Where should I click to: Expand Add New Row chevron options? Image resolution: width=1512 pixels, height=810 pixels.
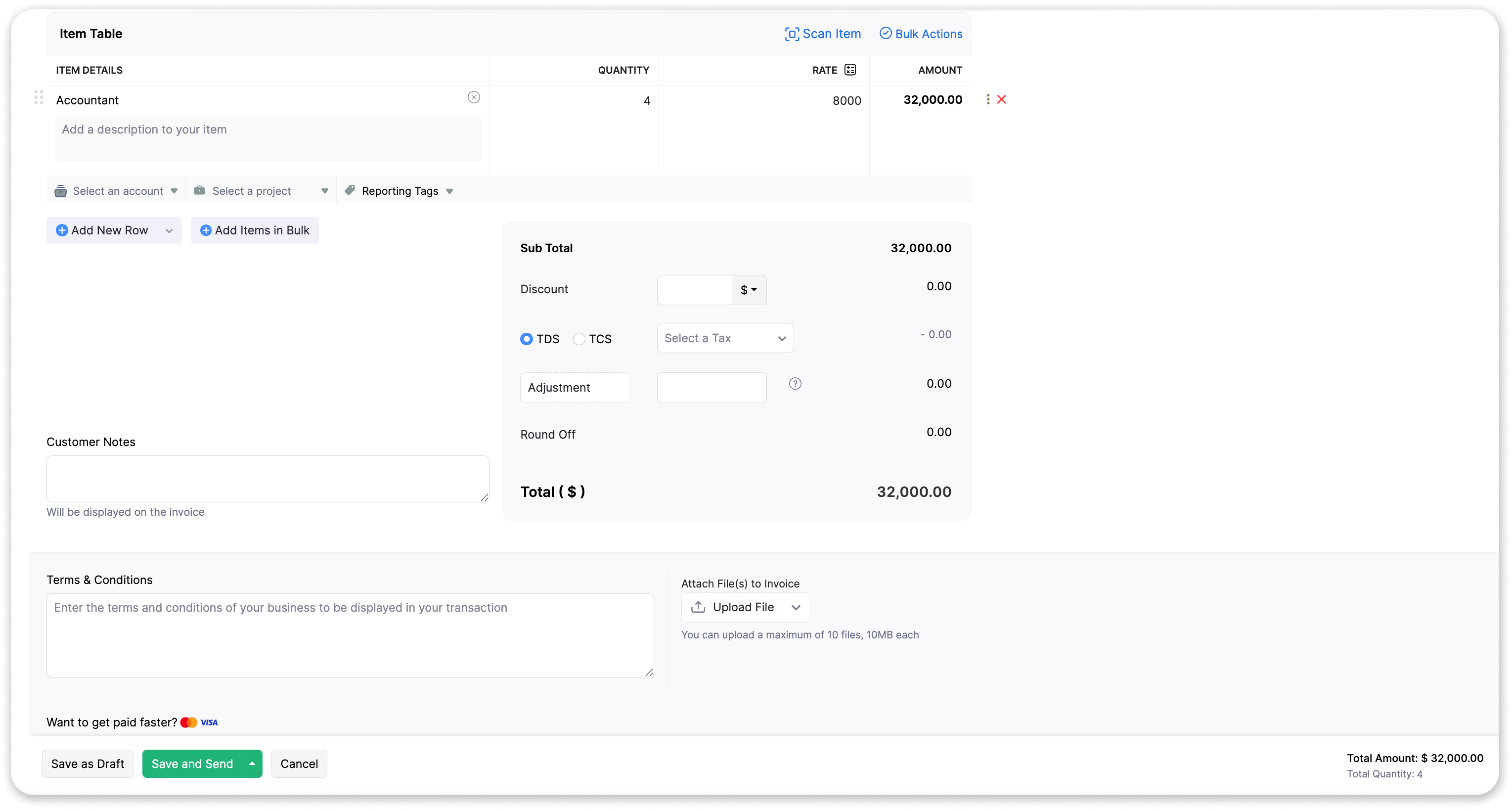(x=169, y=230)
